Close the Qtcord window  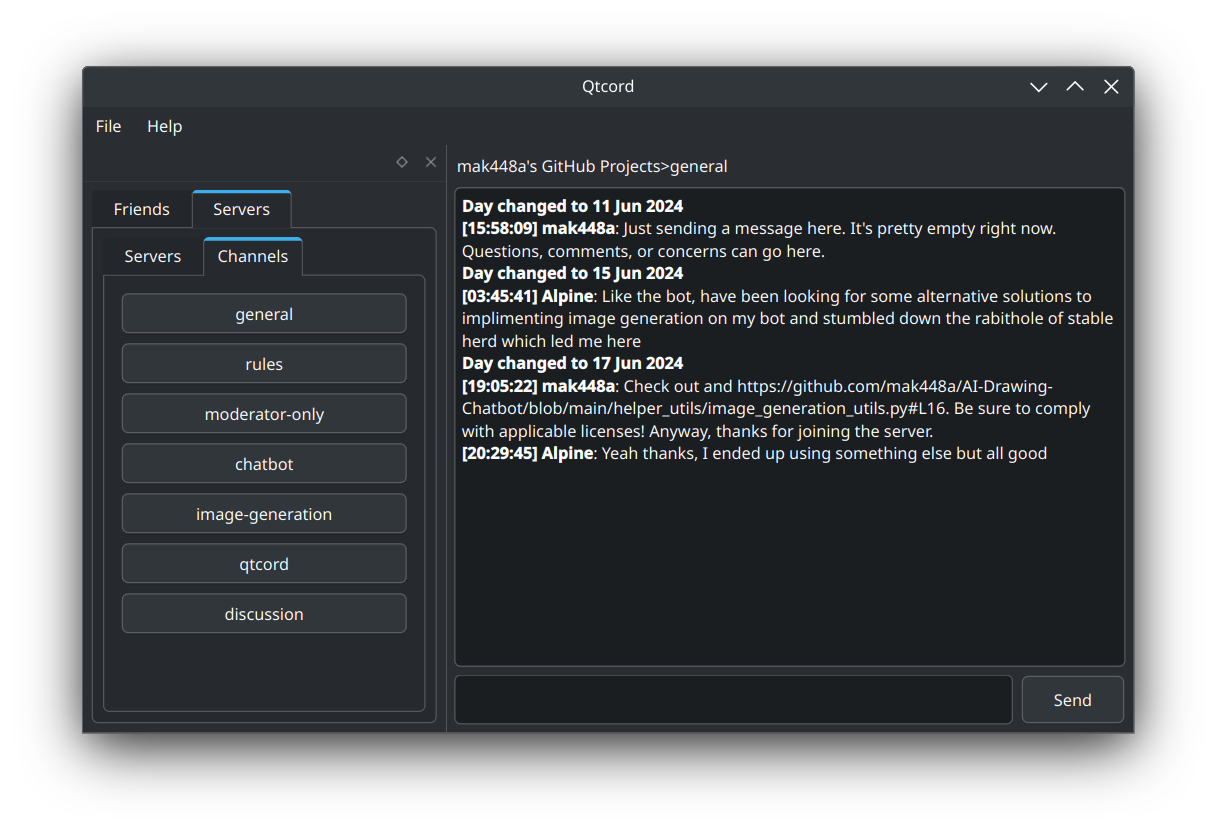[x=1111, y=87]
